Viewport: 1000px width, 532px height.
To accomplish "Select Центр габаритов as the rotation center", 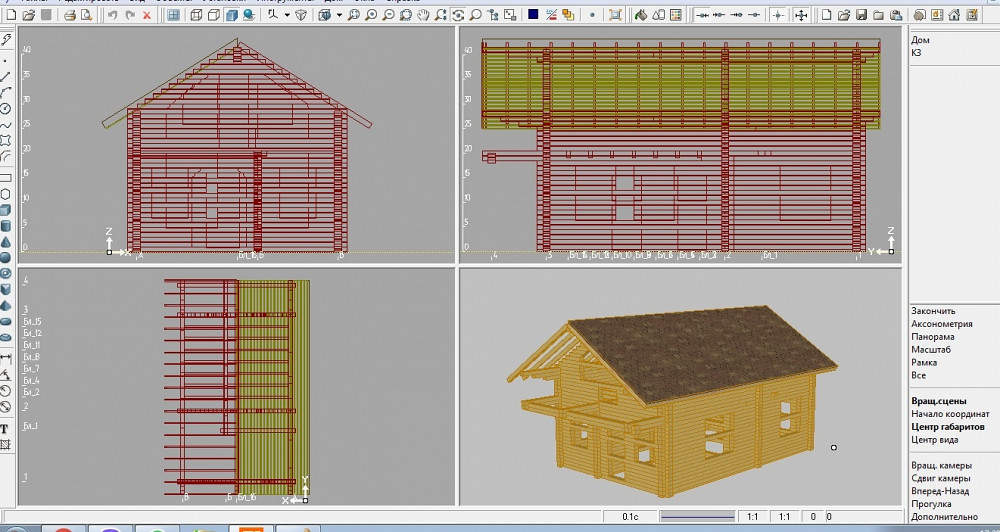I will coord(947,427).
